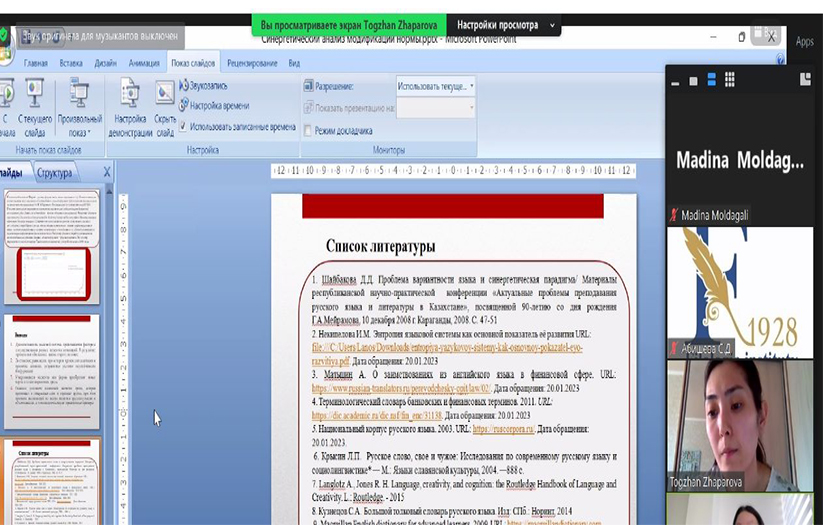Uncheck Использовать записанные времена checkbox
Viewport: 833px width, 525px height.
pyautogui.click(x=183, y=127)
